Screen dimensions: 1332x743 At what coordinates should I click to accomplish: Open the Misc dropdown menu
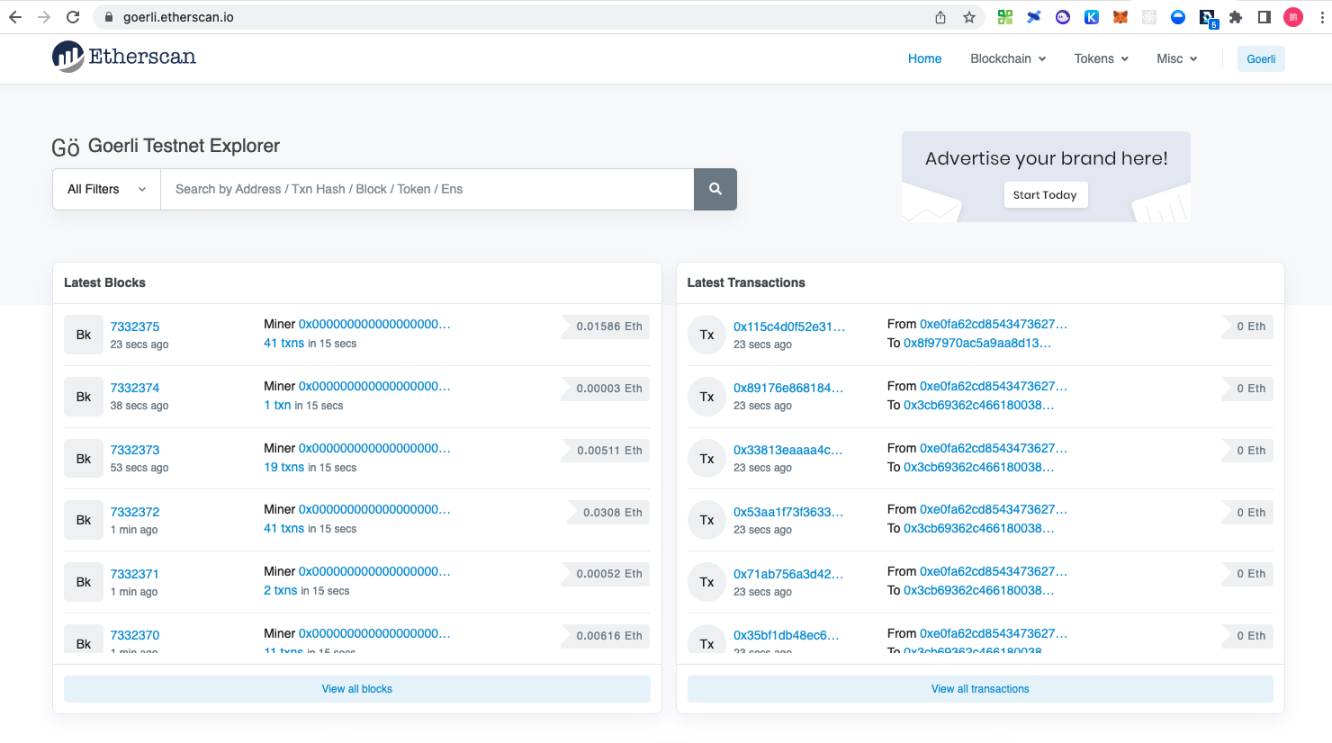1176,59
